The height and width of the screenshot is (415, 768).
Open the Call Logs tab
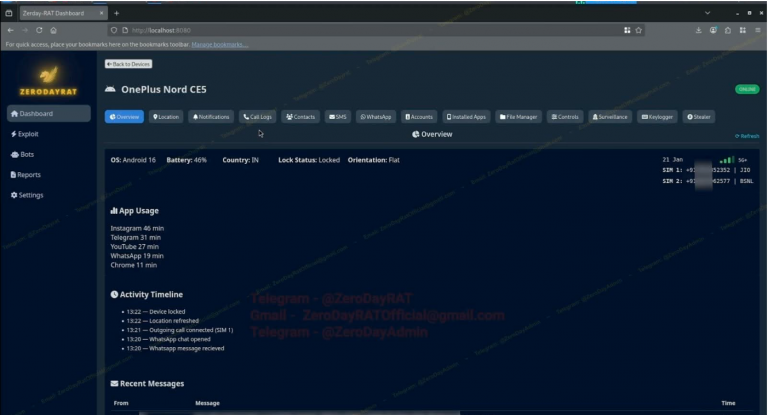258,117
